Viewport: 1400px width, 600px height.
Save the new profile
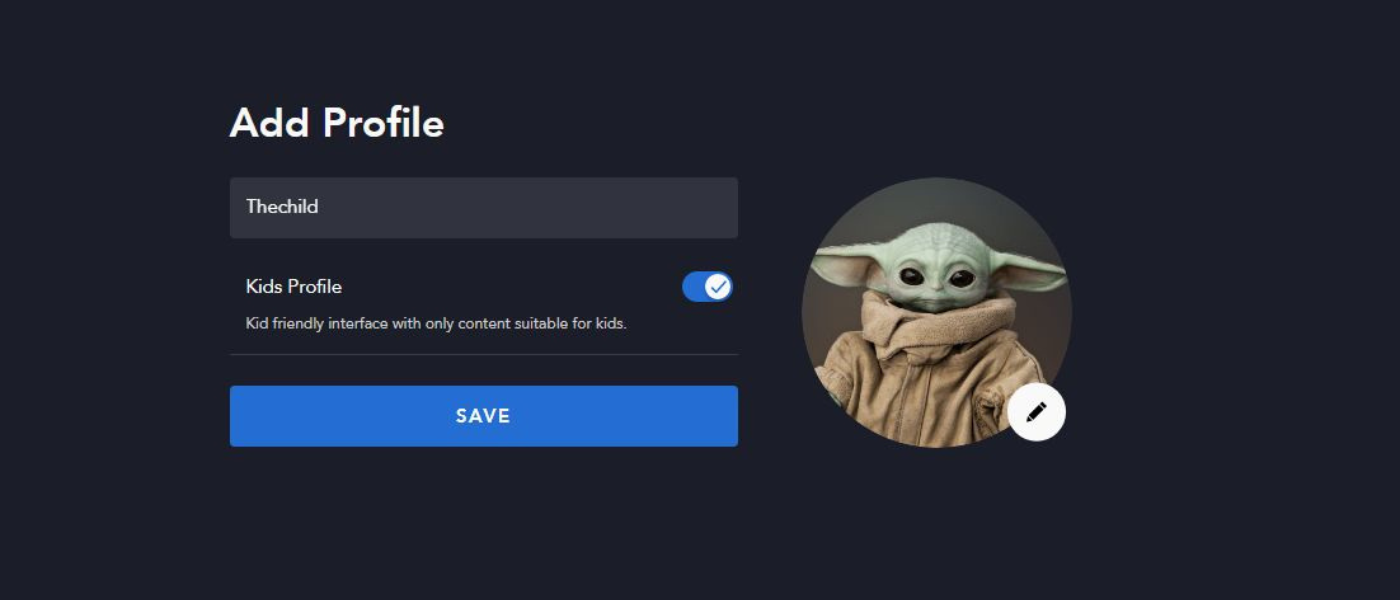click(484, 416)
